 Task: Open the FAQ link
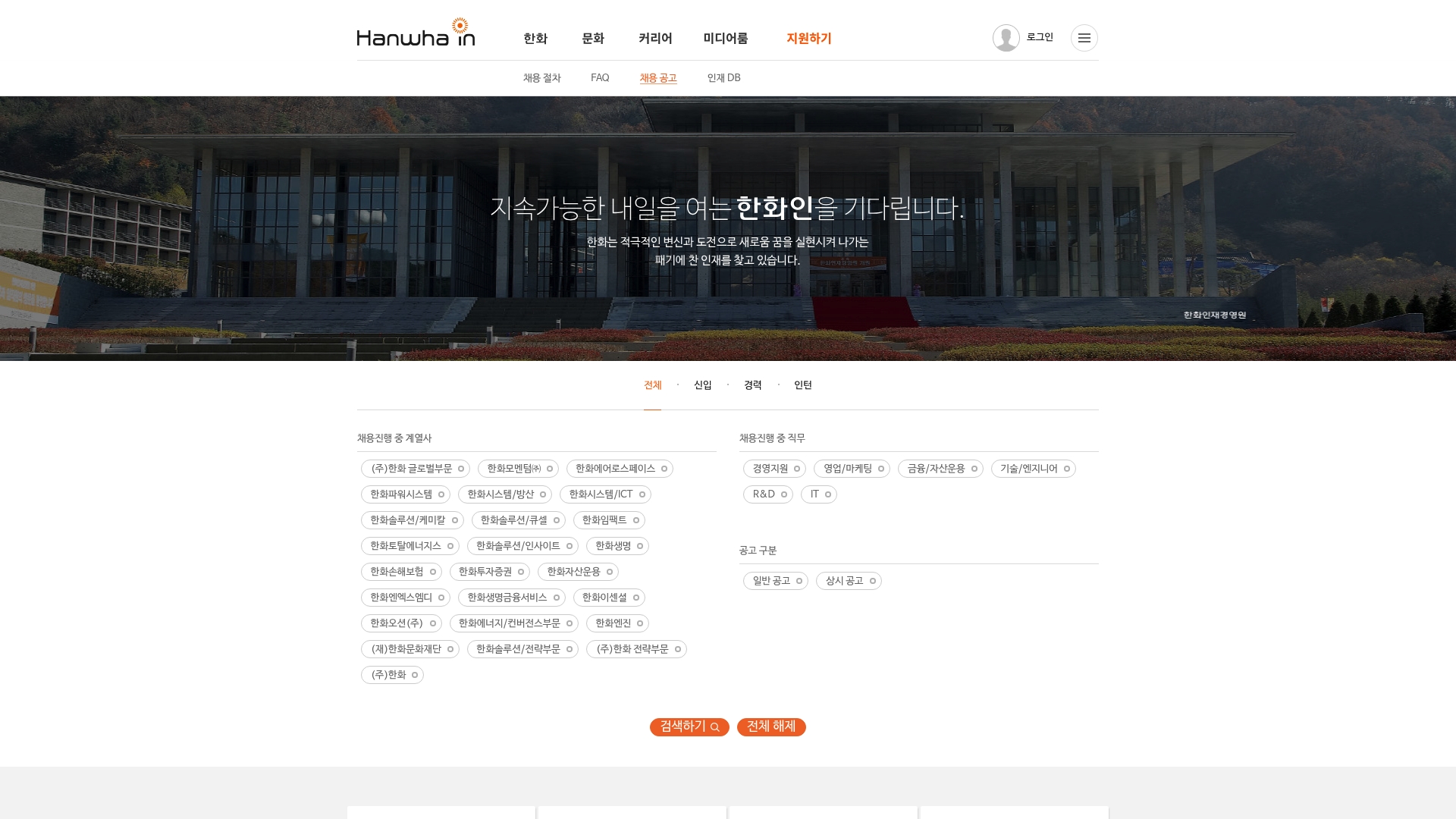point(600,77)
